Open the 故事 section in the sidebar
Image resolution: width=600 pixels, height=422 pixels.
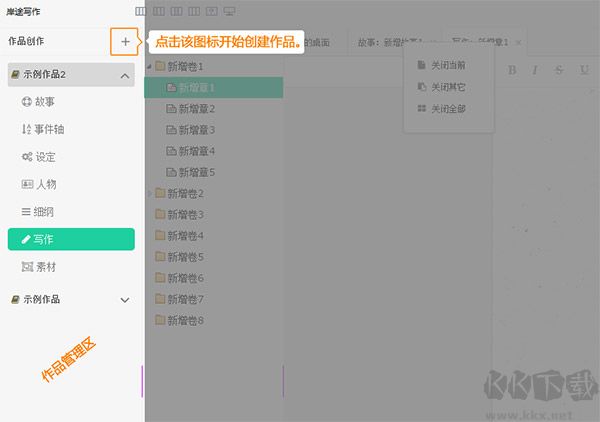coord(38,102)
